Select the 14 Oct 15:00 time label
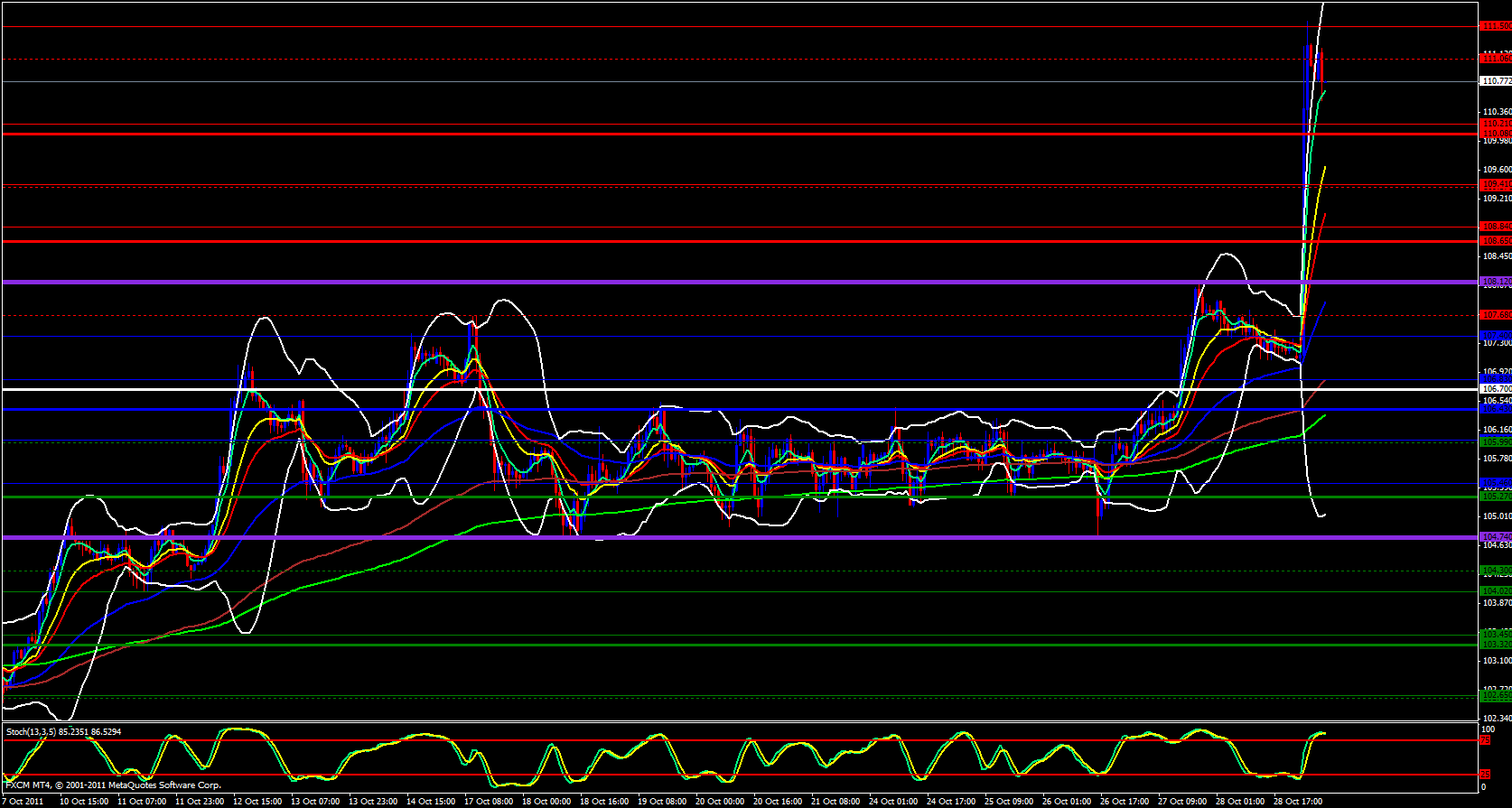This screenshot has width=1512, height=808. tap(430, 801)
